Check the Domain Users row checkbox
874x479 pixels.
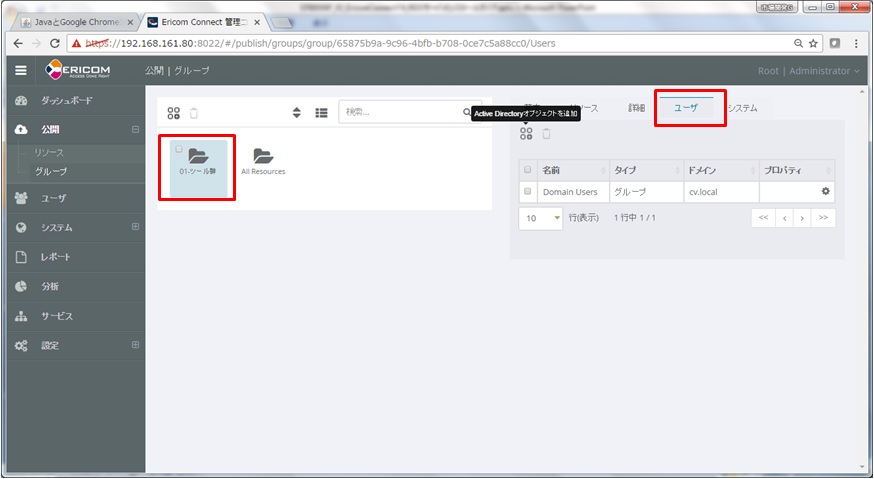click(527, 191)
